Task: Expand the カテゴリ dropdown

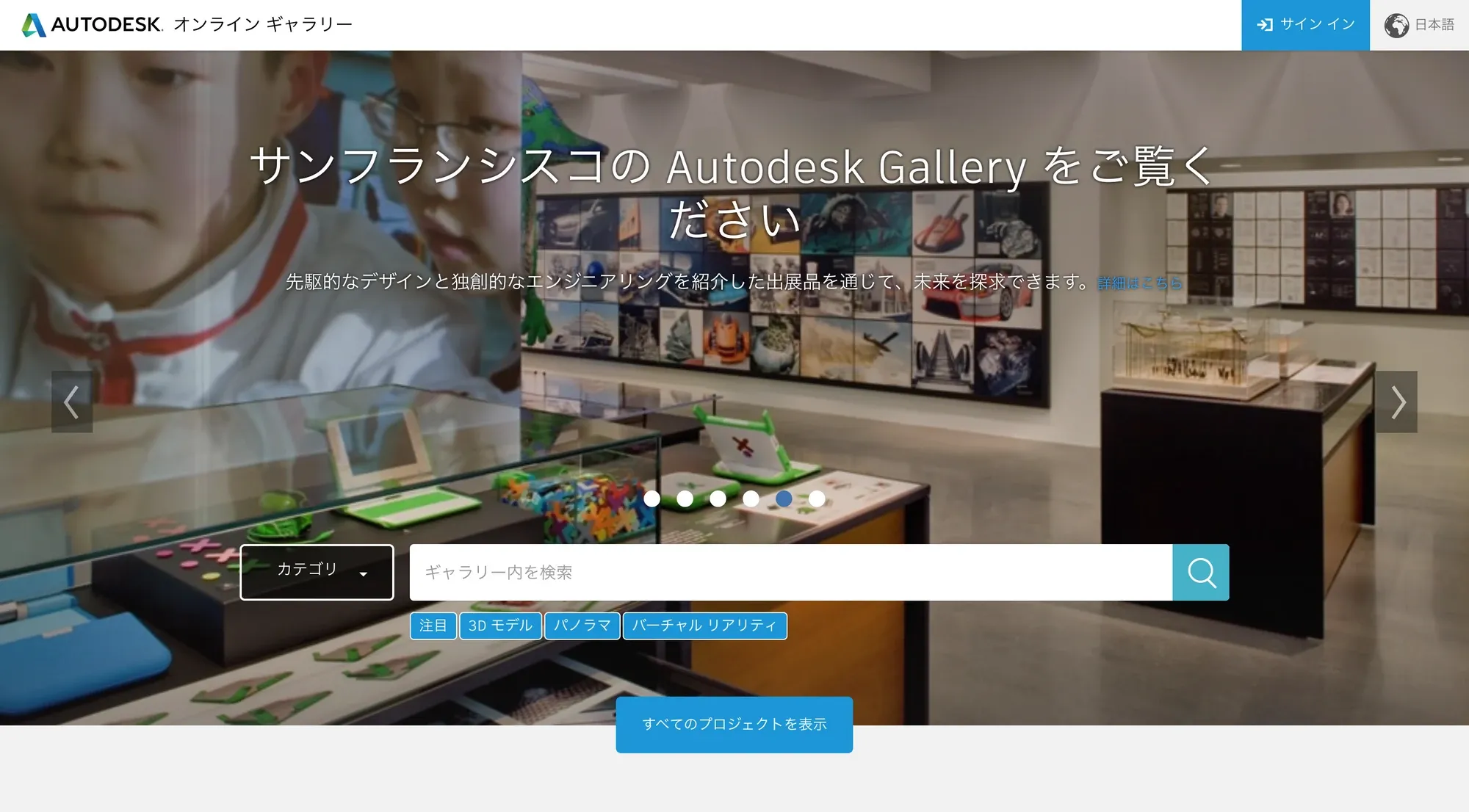Action: (x=317, y=572)
